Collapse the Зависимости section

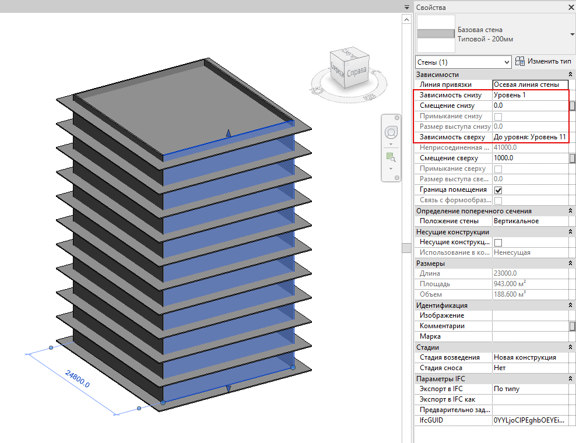570,75
